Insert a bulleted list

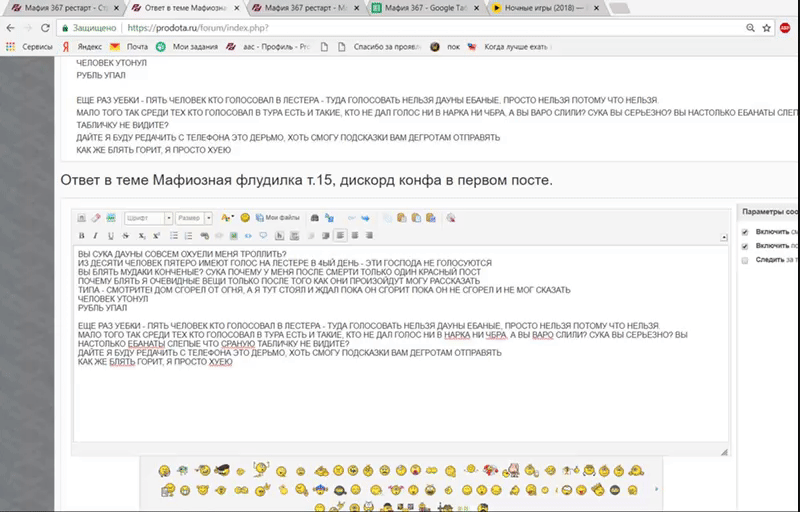pyautogui.click(x=174, y=236)
